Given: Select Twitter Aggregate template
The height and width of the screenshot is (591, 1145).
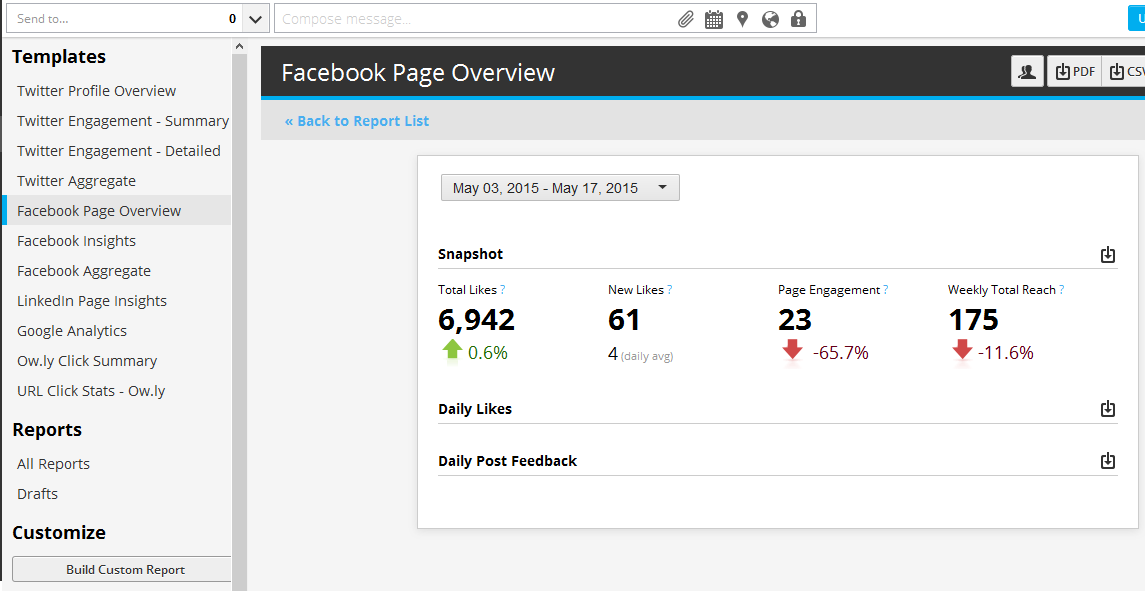Looking at the screenshot, I should 77,180.
